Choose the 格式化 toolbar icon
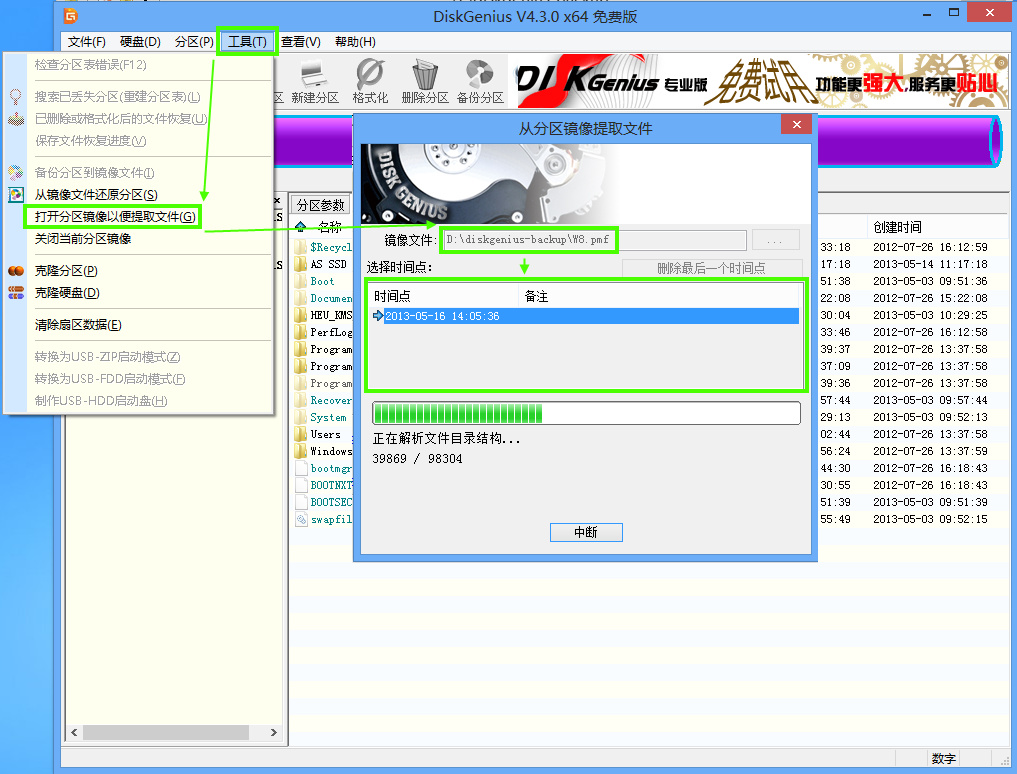Viewport: 1017px width, 774px height. 370,74
